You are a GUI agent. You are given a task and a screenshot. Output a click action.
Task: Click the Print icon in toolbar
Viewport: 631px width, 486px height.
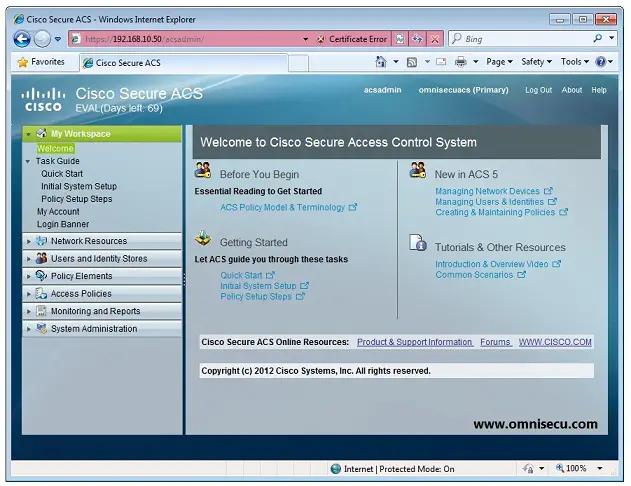(460, 62)
